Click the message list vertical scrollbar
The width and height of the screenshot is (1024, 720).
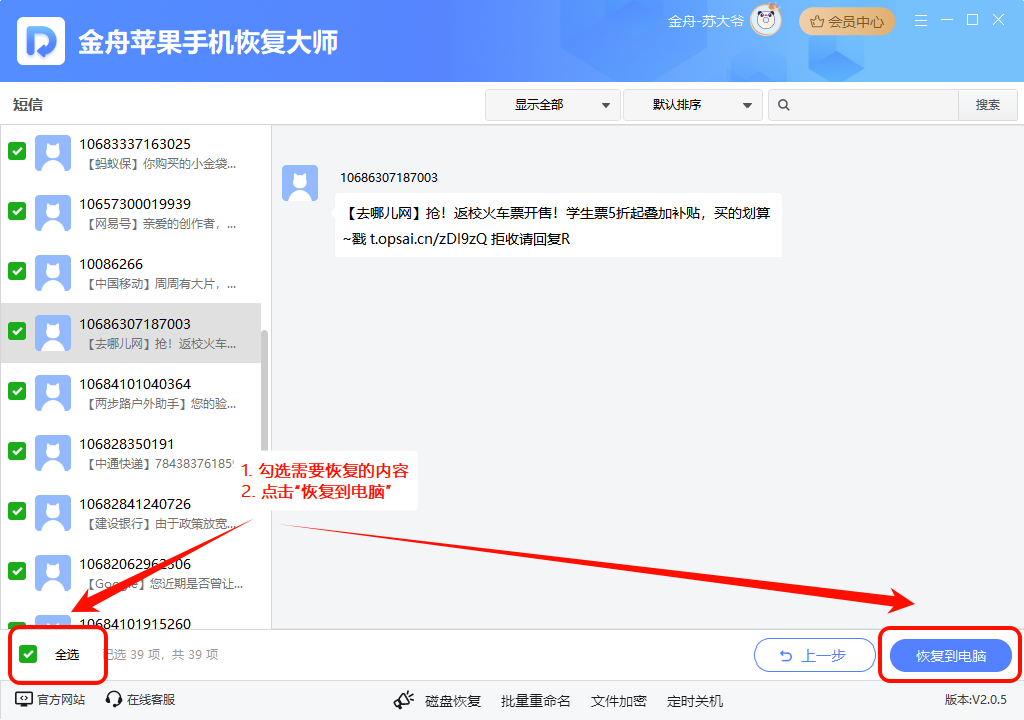pos(264,392)
